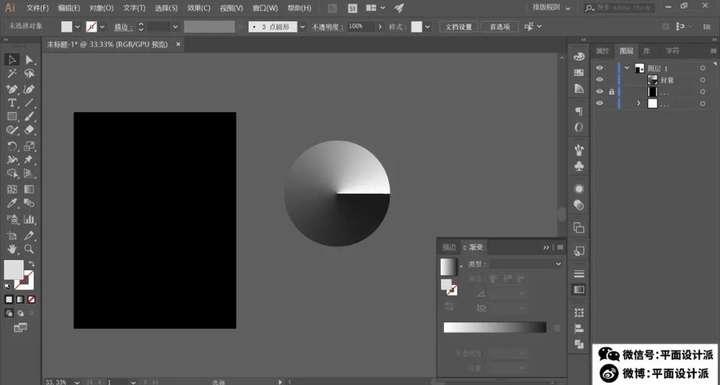The width and height of the screenshot is (720, 385).
Task: Click the 文档设置 button
Action: pyautogui.click(x=459, y=27)
